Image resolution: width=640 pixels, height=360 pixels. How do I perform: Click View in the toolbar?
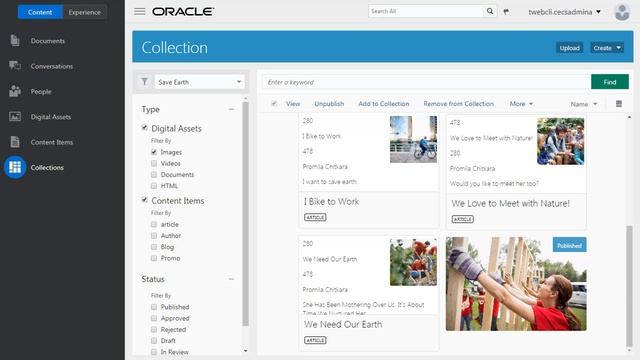tap(293, 104)
